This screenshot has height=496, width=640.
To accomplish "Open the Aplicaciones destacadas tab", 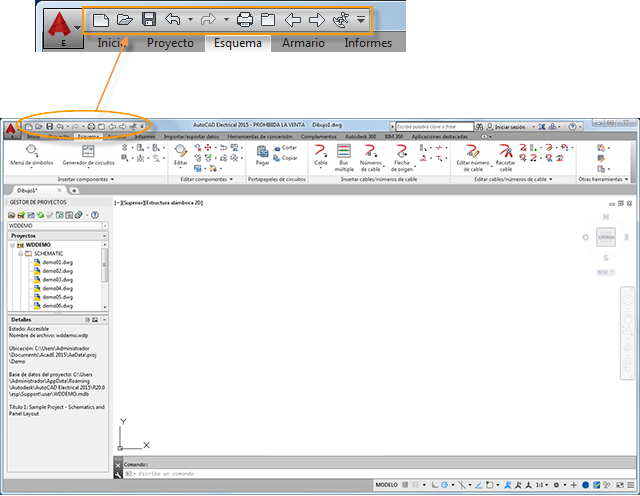I will pos(439,136).
